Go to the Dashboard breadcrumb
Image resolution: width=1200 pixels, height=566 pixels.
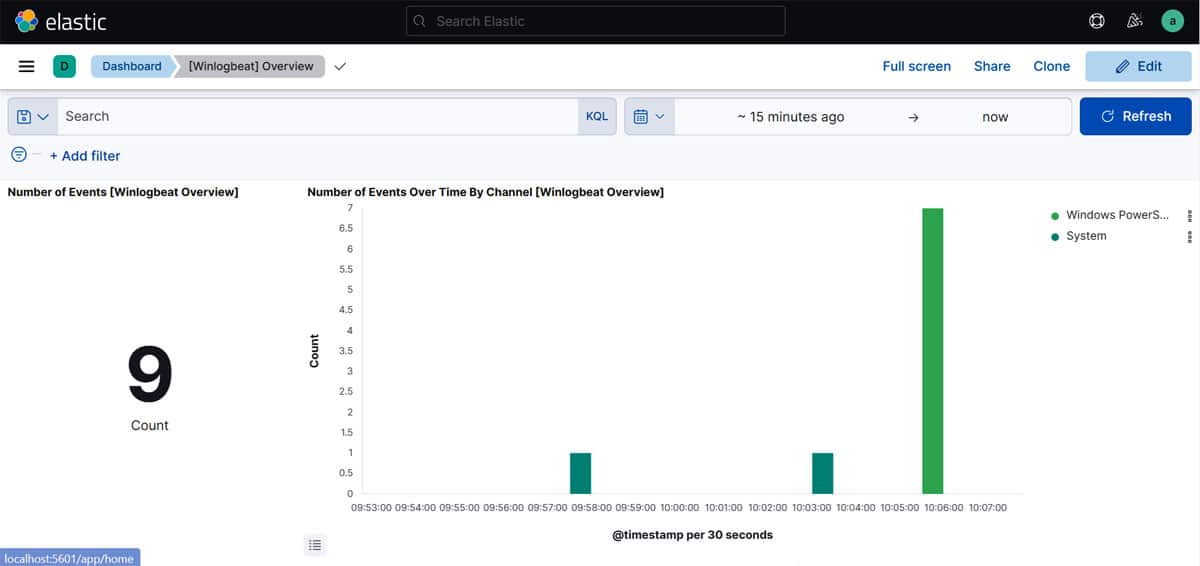131,66
